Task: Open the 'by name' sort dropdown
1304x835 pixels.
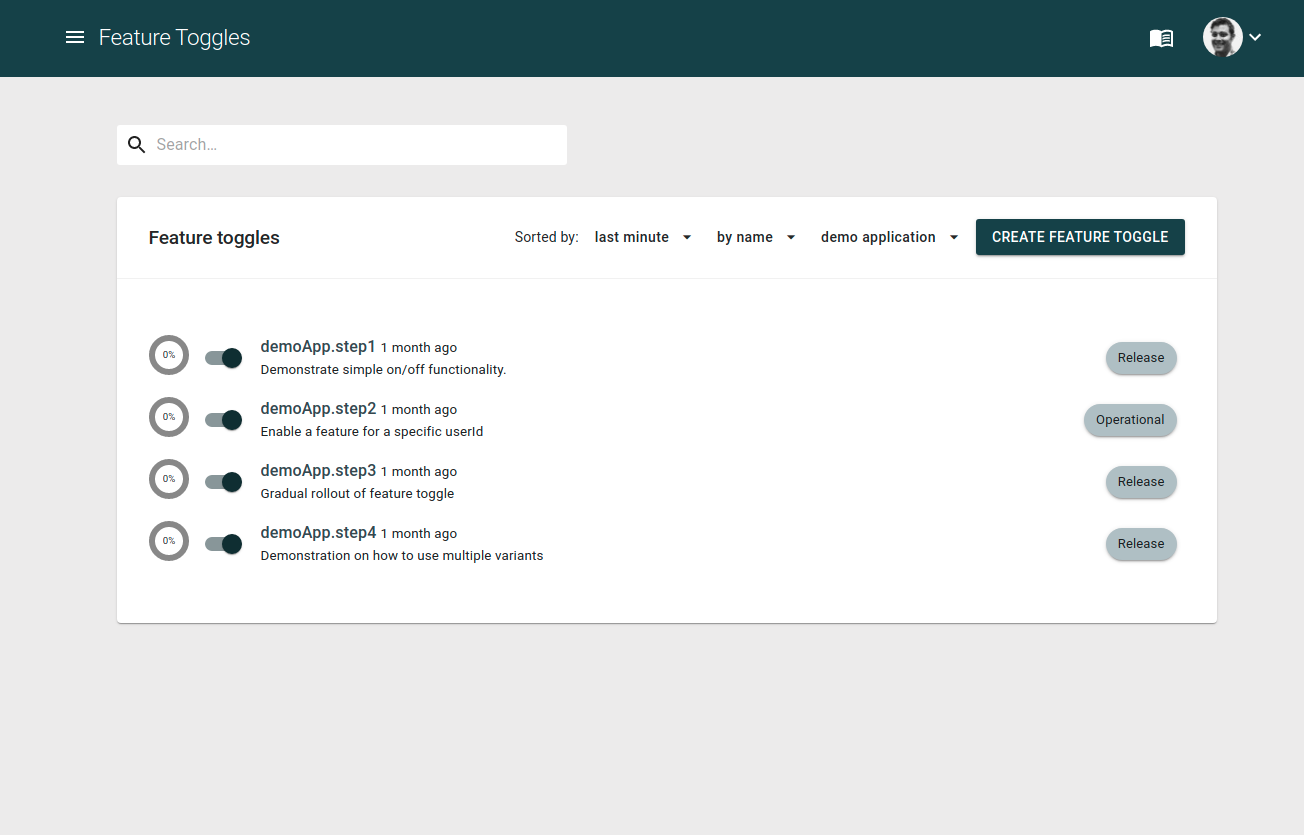Action: [756, 237]
